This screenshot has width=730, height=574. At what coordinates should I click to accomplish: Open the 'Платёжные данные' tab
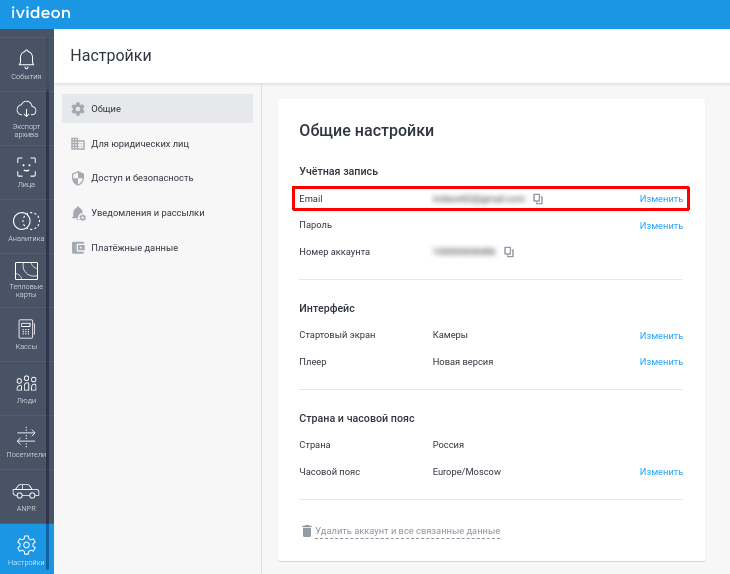(157, 247)
